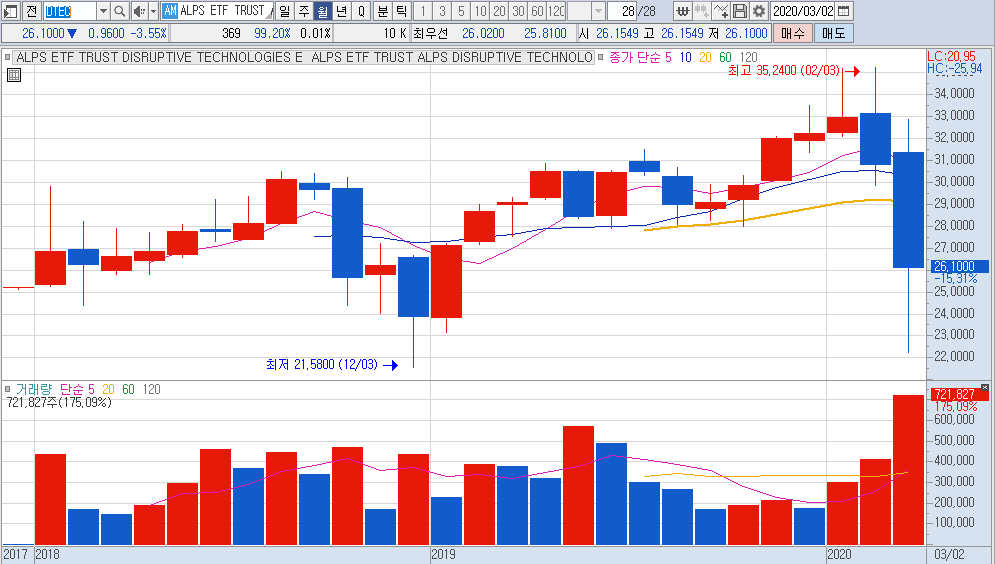The width and height of the screenshot is (995, 564).
Task: Open the stock search magnifier
Action: point(120,11)
